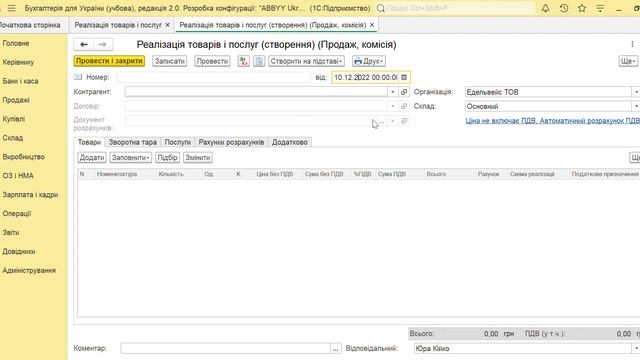Click the Підбір button
640x360 pixels.
167,158
